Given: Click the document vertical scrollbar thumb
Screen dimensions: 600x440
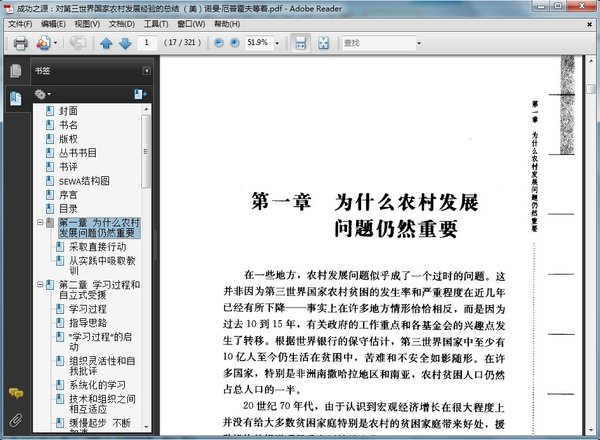Looking at the screenshot, I should pos(591,89).
